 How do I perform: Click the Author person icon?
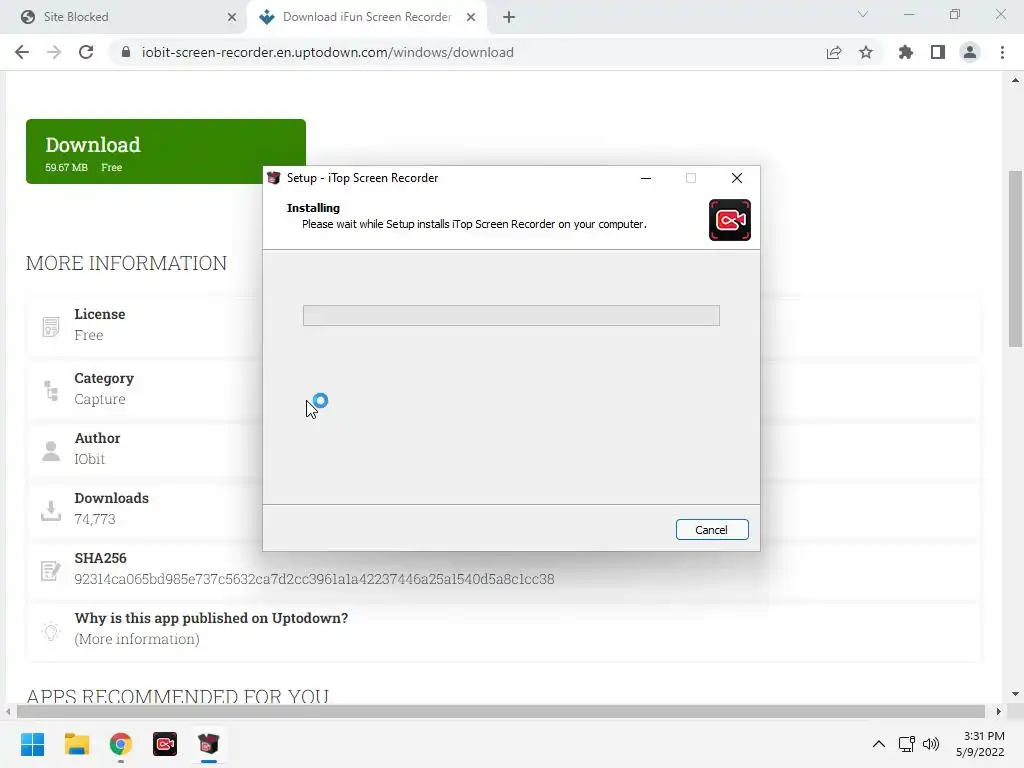(51, 451)
